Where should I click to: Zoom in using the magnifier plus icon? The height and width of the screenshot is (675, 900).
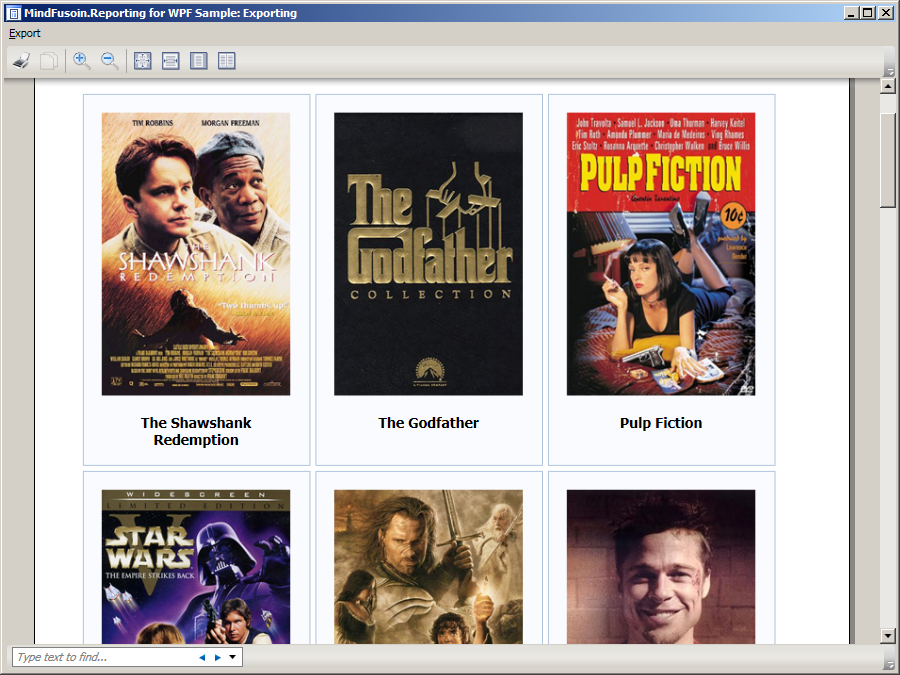pyautogui.click(x=82, y=61)
